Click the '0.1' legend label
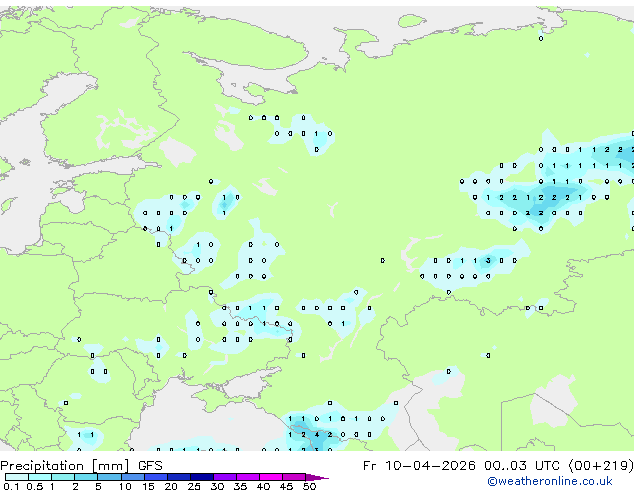 [x=11, y=486]
